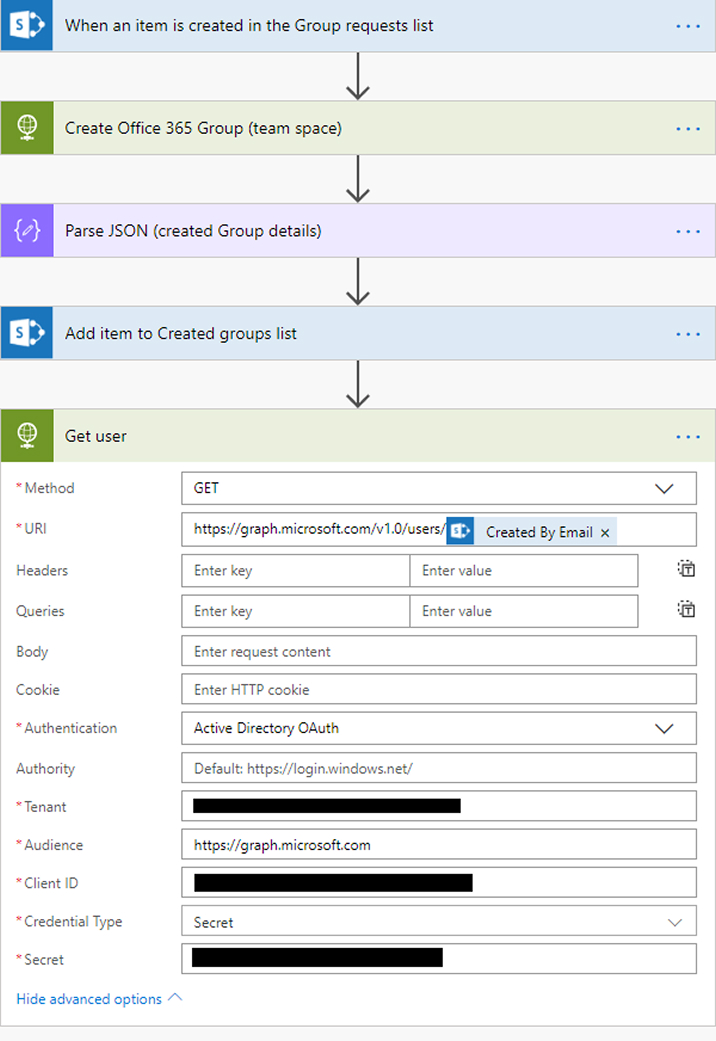The height and width of the screenshot is (1041, 716).
Task: Click the Parse JSON braces icon
Action: (x=27, y=230)
